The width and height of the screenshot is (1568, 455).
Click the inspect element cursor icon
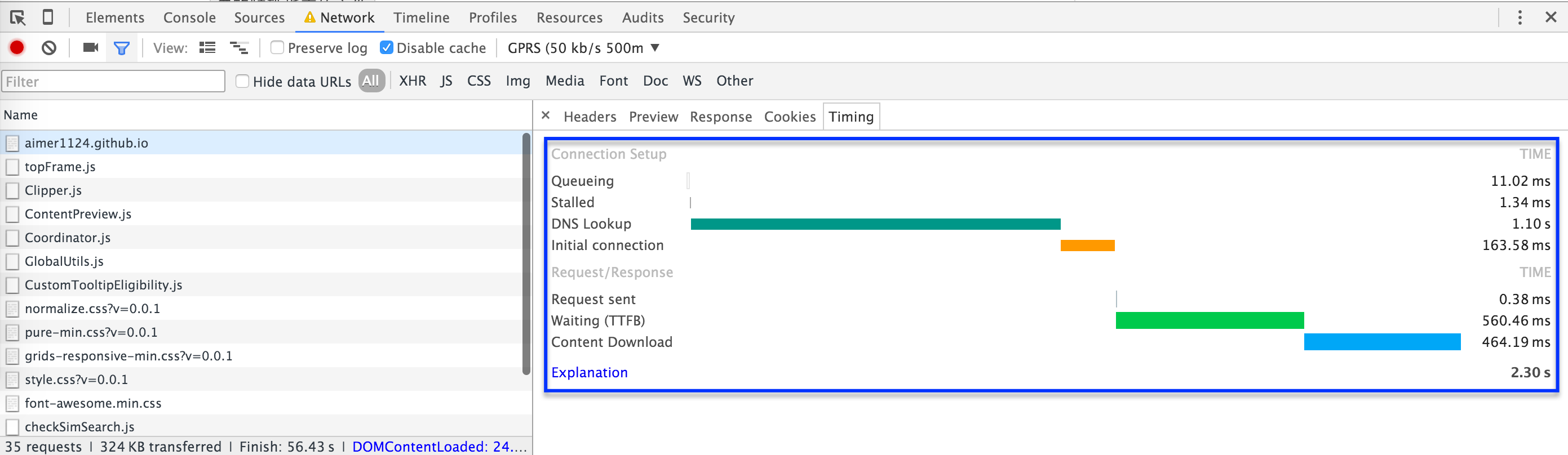[x=17, y=17]
